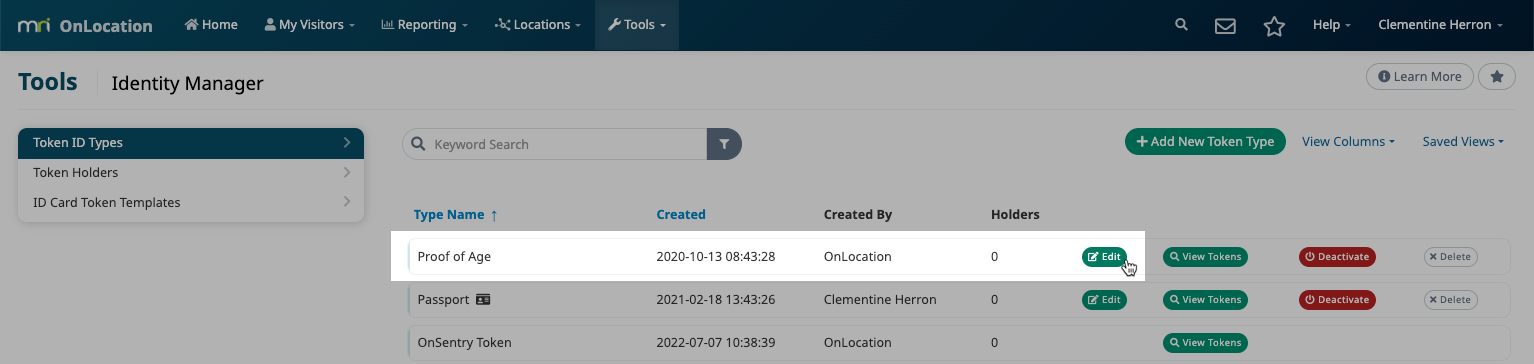
Task: Edit the Proof of Age token type
Action: click(1104, 256)
